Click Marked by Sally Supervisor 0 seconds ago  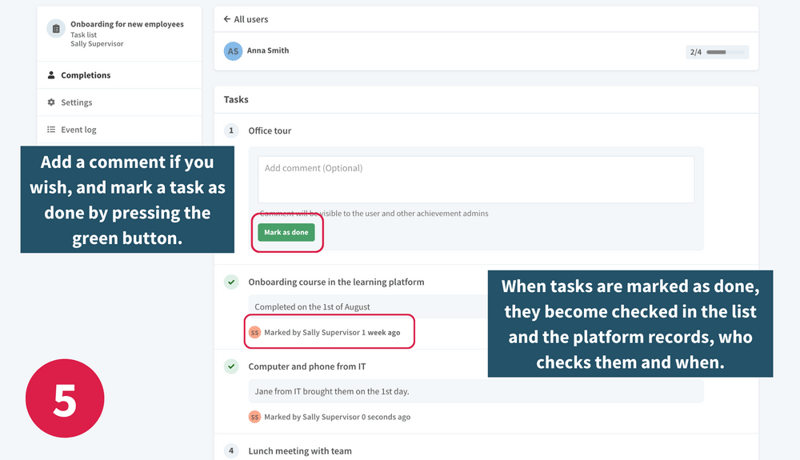tap(337, 417)
